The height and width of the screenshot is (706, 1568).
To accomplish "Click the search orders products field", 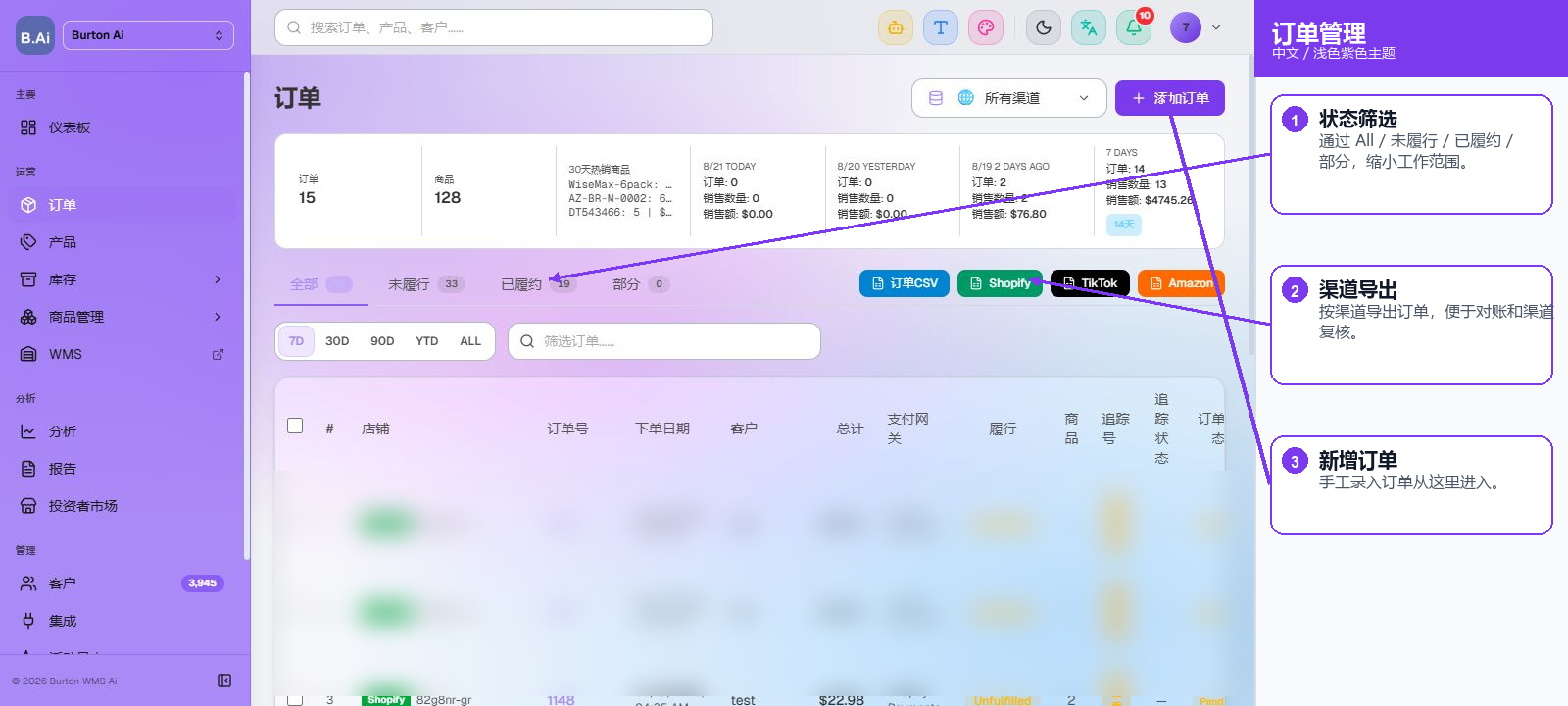I will coord(494,27).
